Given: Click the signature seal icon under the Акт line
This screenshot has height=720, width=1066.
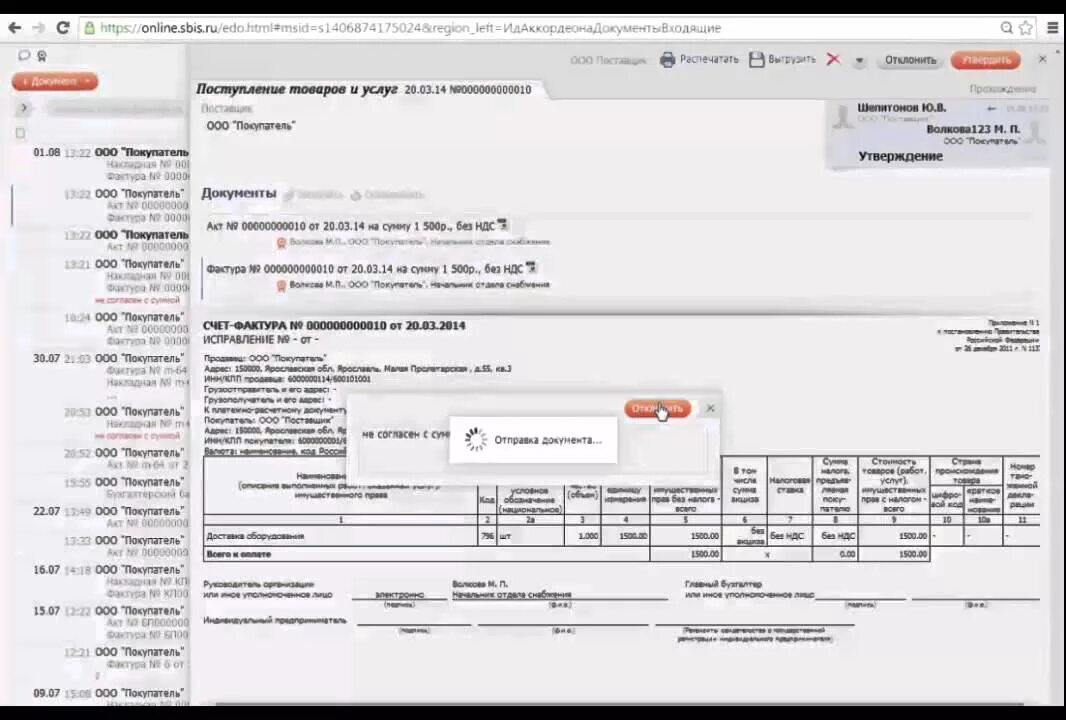Looking at the screenshot, I should pos(281,243).
